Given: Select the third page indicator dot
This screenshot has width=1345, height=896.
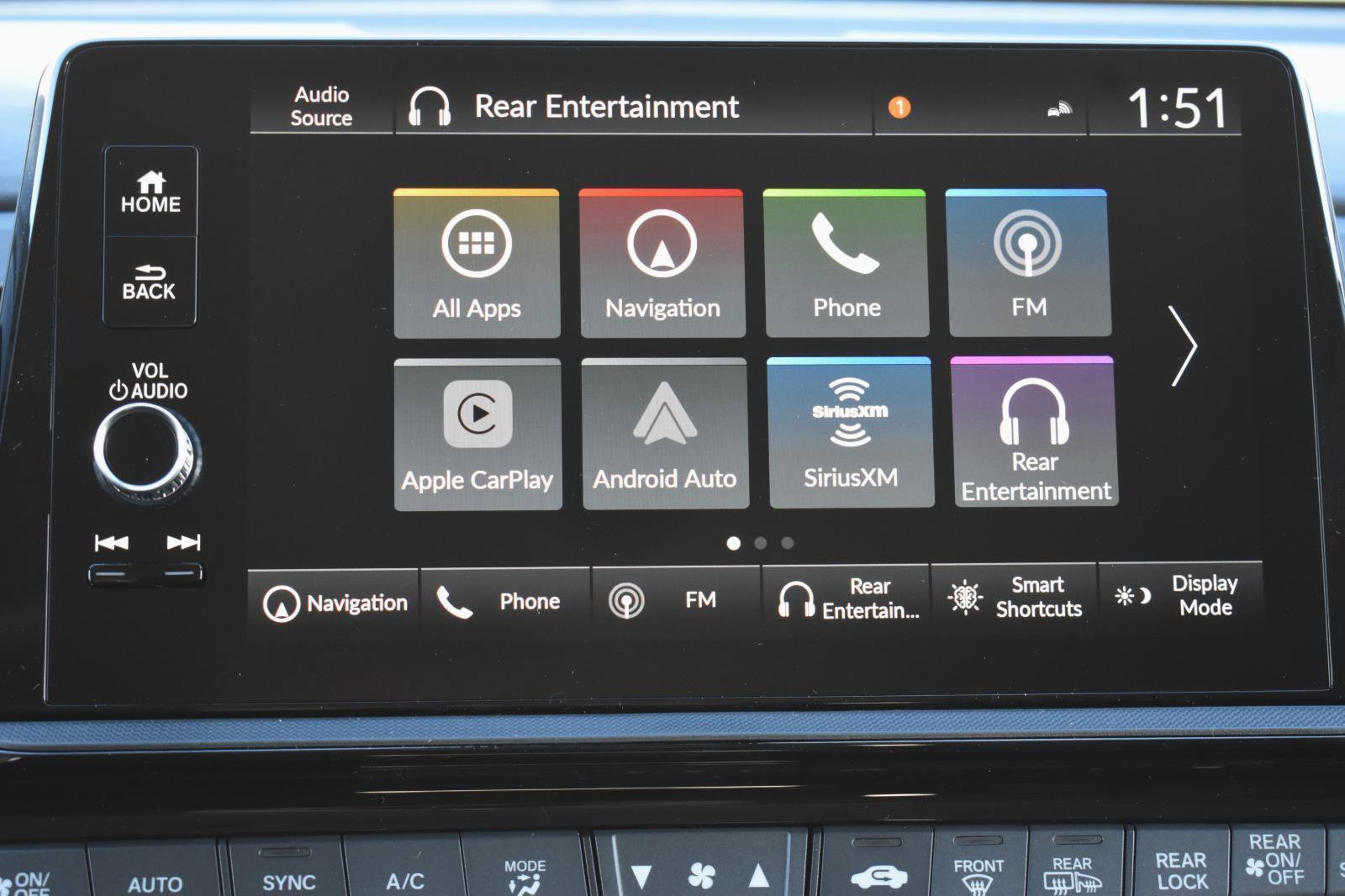Looking at the screenshot, I should point(788,543).
